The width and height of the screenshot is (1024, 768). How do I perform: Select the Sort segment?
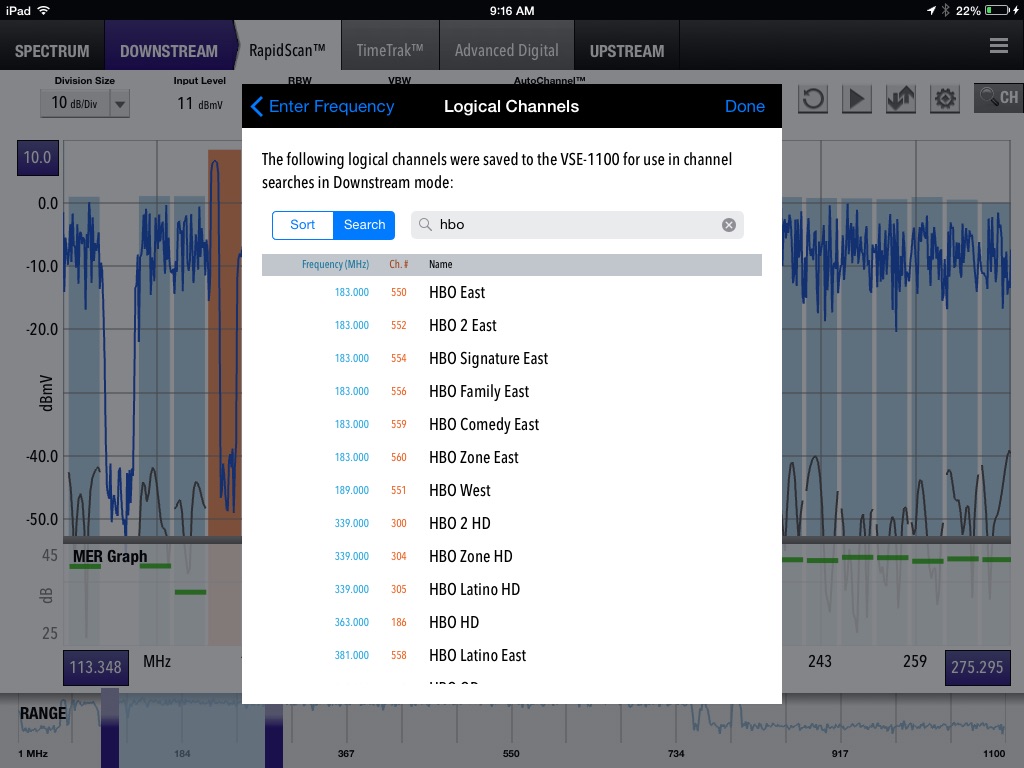[302, 225]
